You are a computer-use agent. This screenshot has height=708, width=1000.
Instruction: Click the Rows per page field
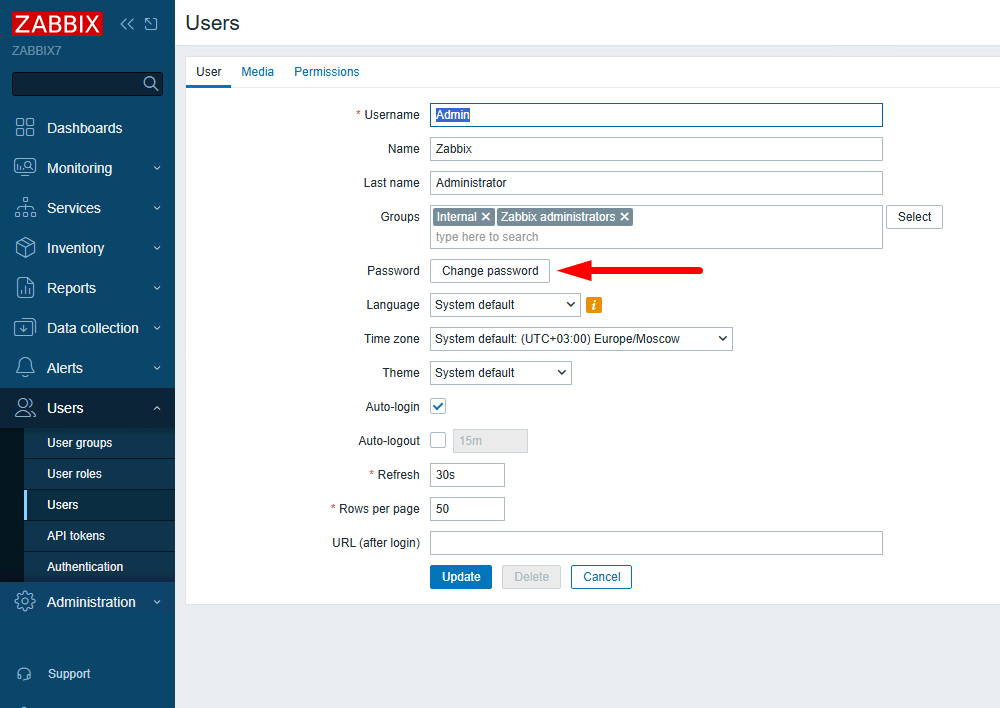pyautogui.click(x=467, y=508)
